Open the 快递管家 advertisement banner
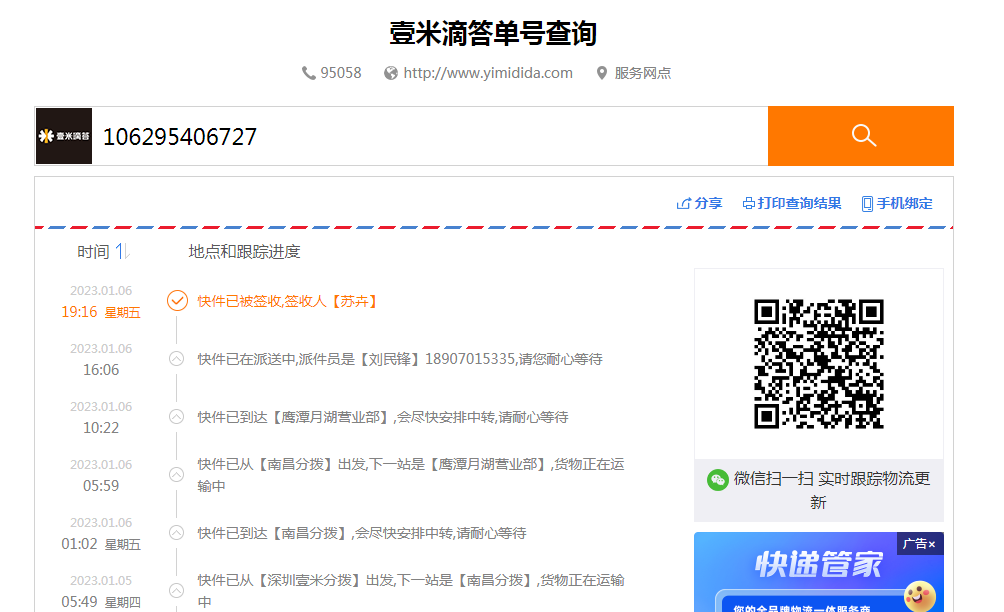Viewport: 1004px width, 612px height. point(819,572)
